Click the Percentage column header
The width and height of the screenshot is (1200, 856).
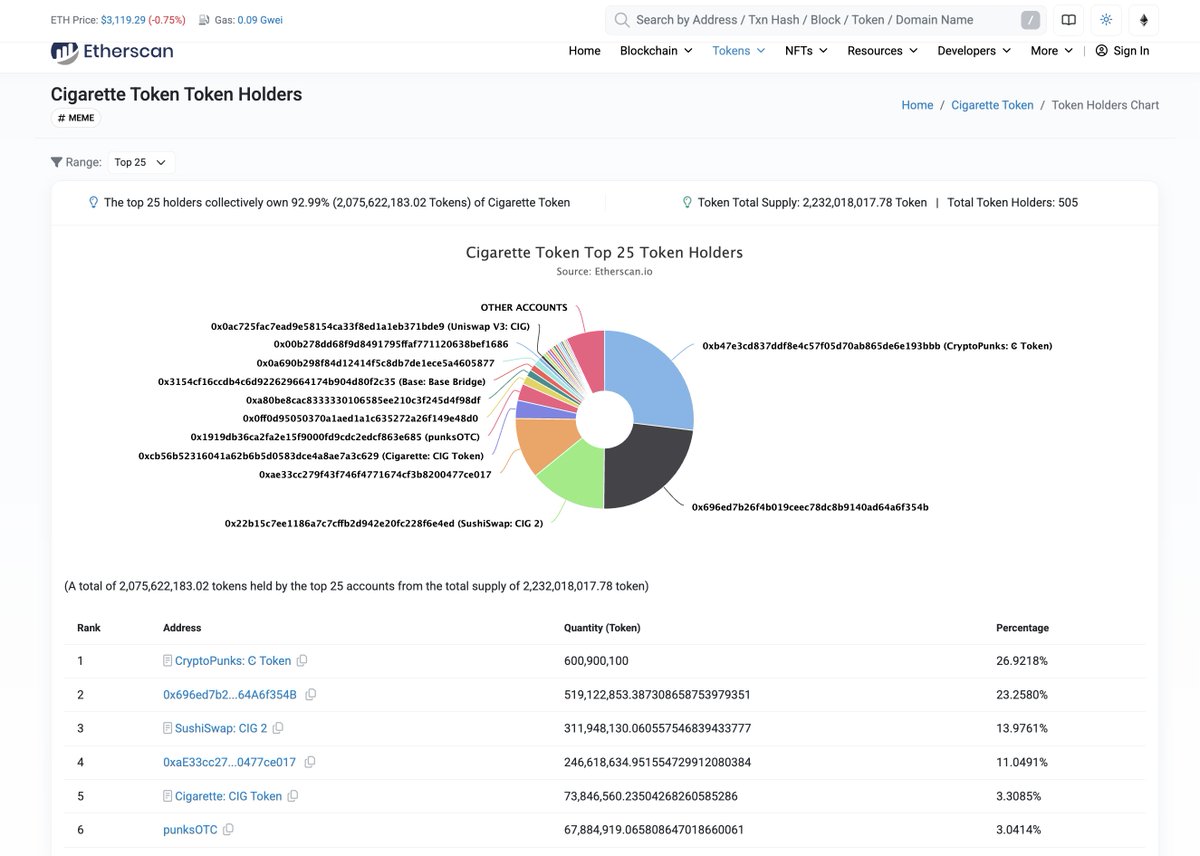tap(1022, 628)
